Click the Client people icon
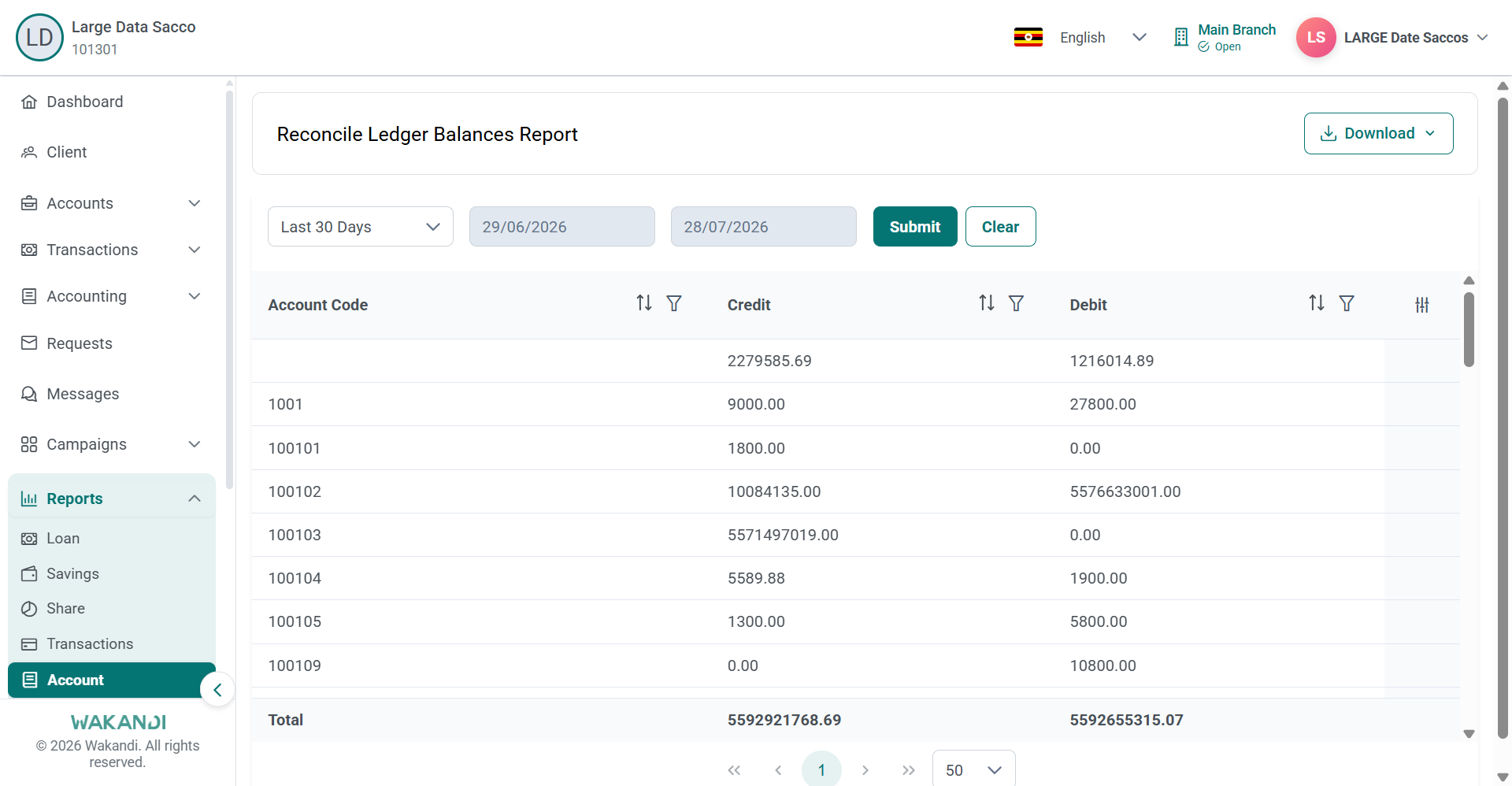The height and width of the screenshot is (786, 1512). (x=29, y=152)
